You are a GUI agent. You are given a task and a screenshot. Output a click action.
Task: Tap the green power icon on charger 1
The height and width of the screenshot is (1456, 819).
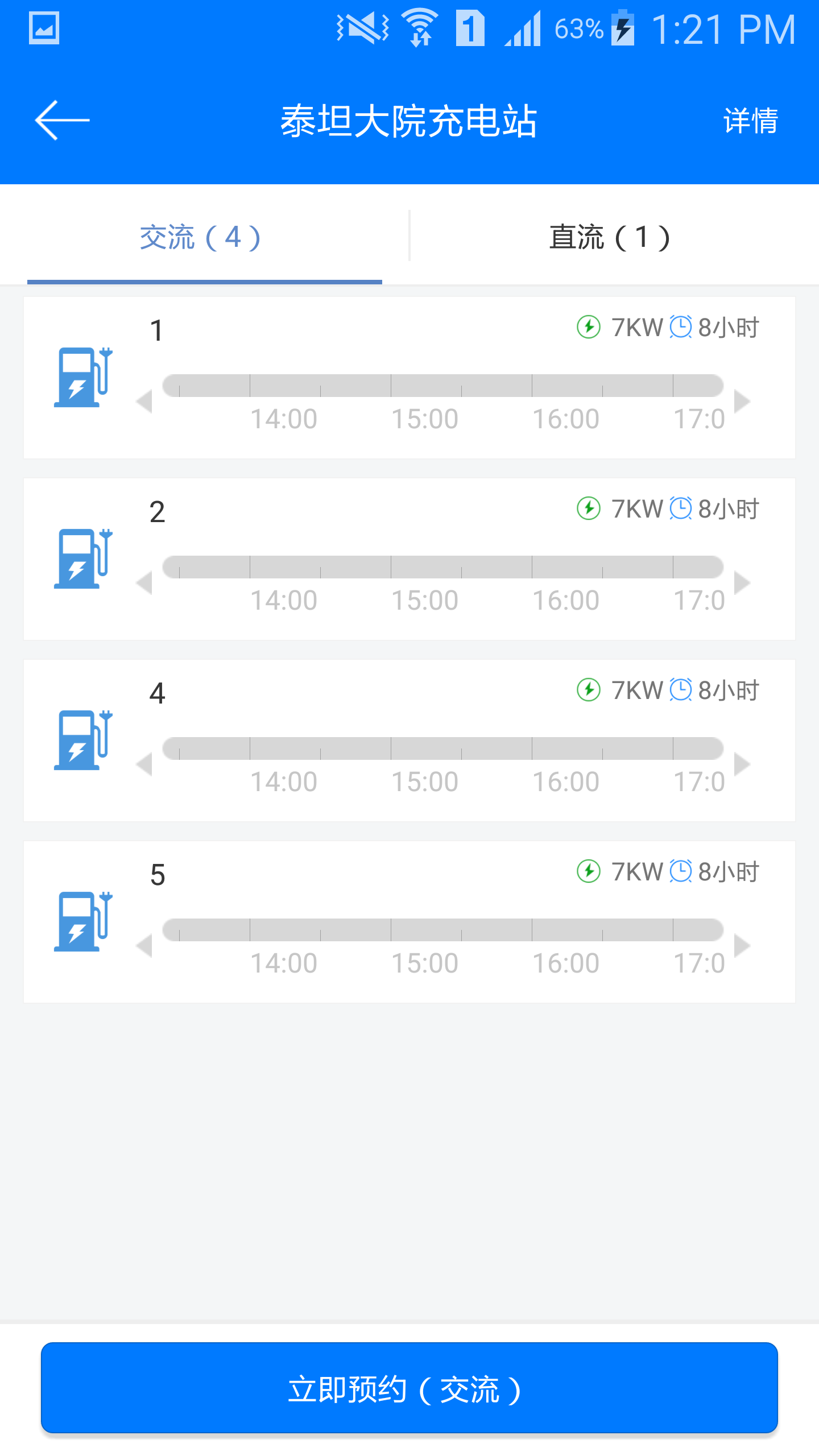click(x=589, y=327)
